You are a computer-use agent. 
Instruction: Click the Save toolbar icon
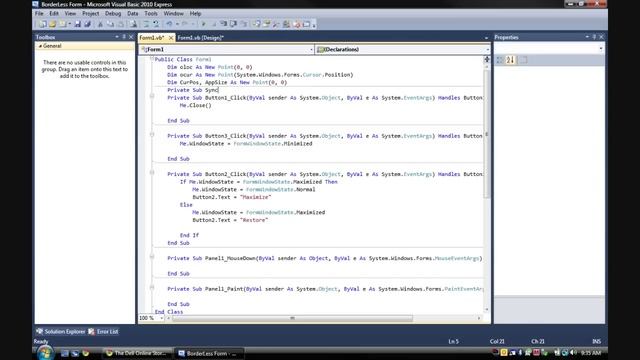click(x=77, y=24)
